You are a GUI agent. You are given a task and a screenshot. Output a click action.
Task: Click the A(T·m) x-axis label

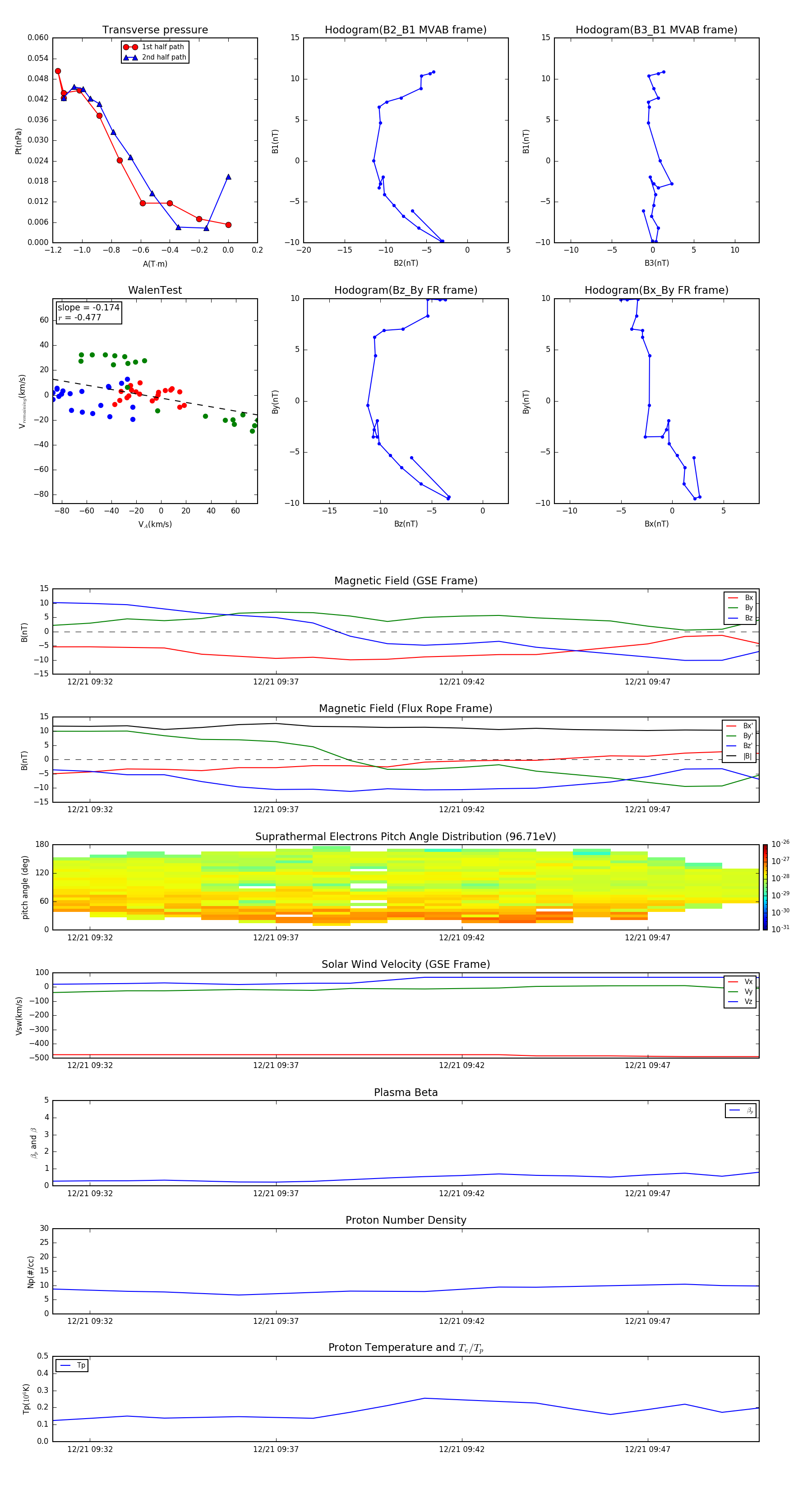tap(155, 264)
